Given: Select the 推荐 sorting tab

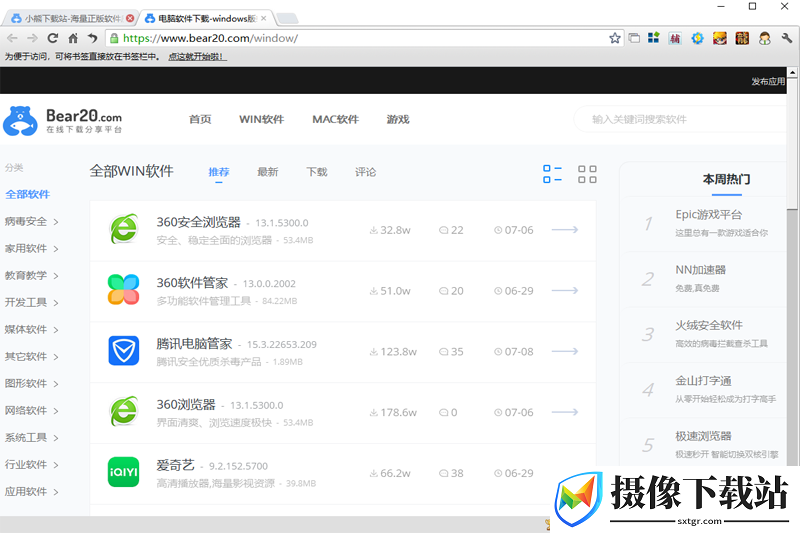Looking at the screenshot, I should [x=219, y=172].
